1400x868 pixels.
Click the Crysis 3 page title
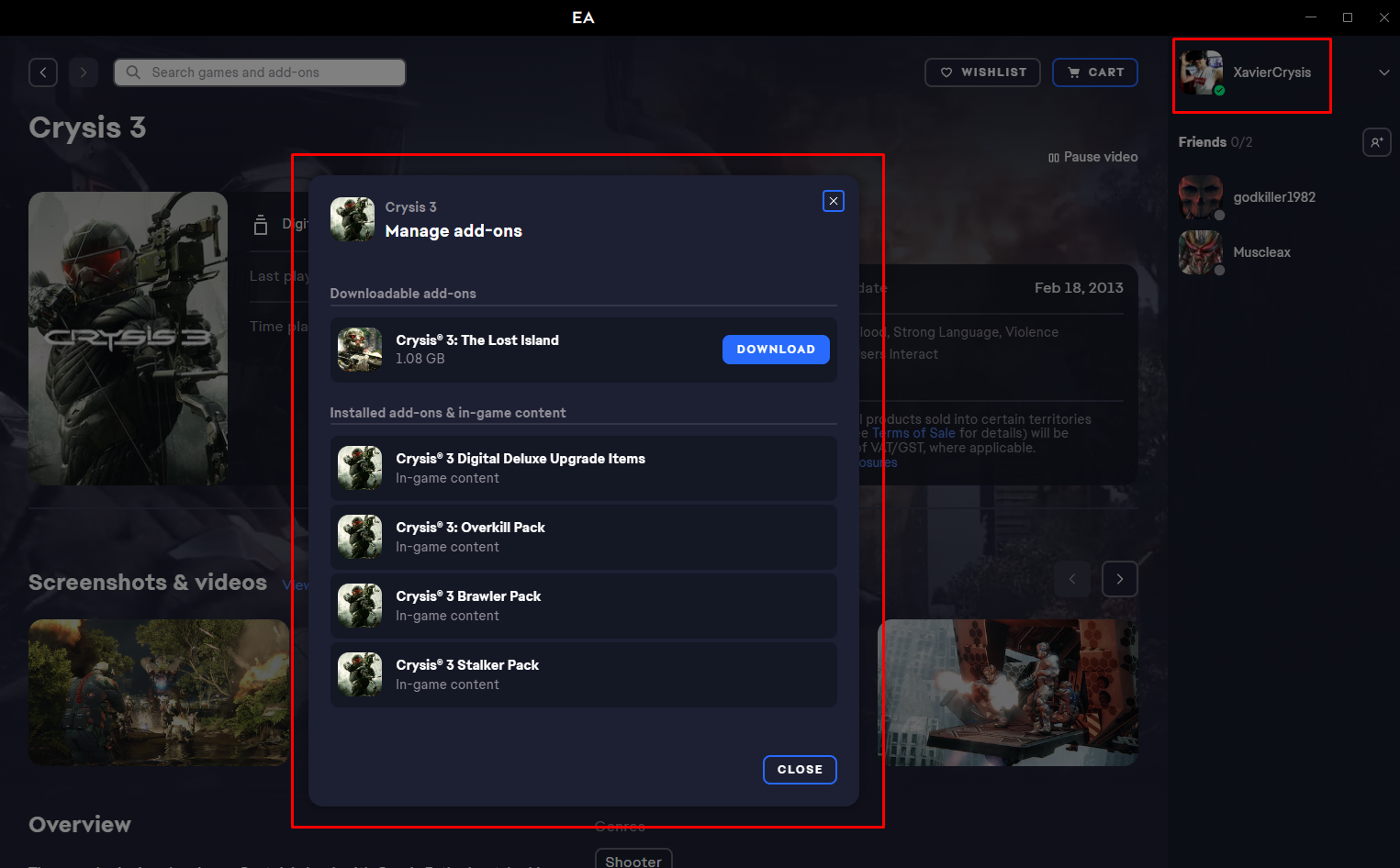(87, 128)
